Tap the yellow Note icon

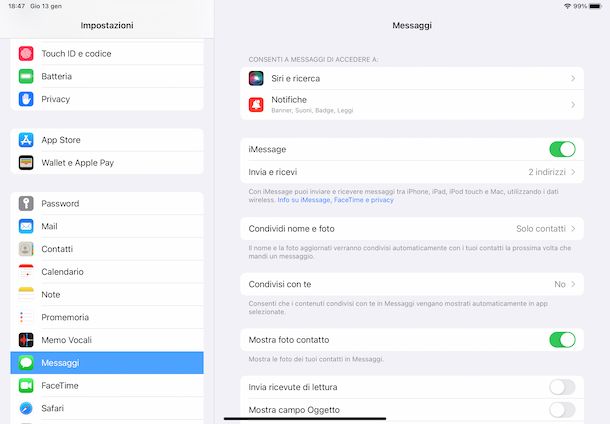[x=26, y=294]
